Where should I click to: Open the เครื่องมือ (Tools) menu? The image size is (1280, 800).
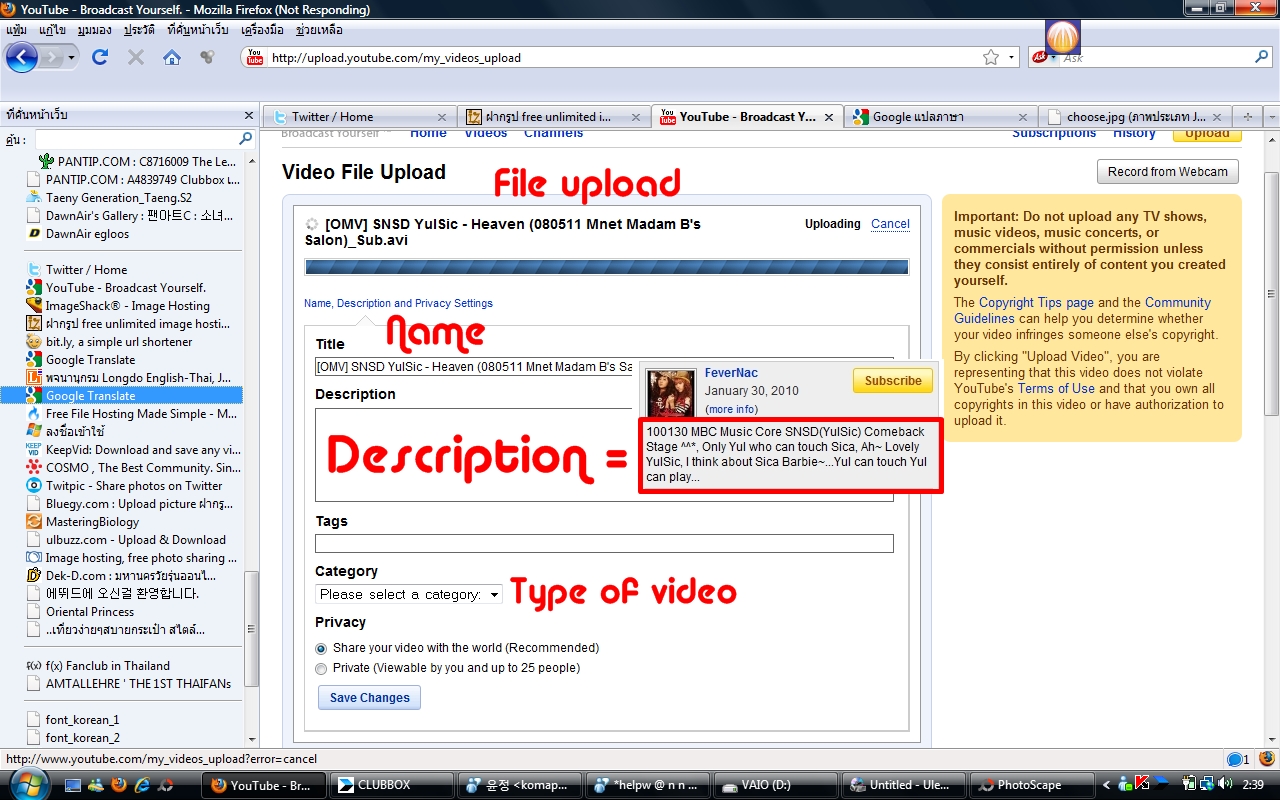[264, 30]
